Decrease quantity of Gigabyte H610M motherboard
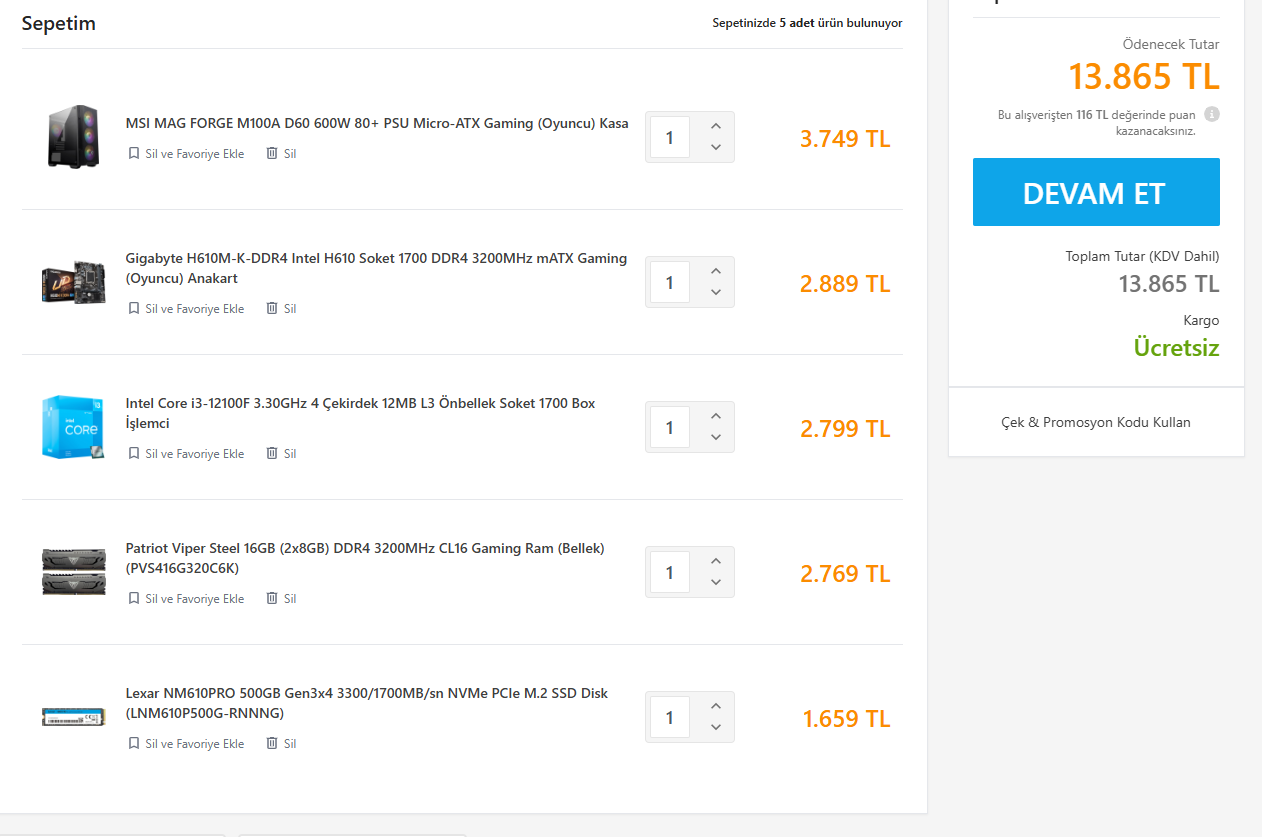The height and width of the screenshot is (837, 1262). pyautogui.click(x=715, y=293)
